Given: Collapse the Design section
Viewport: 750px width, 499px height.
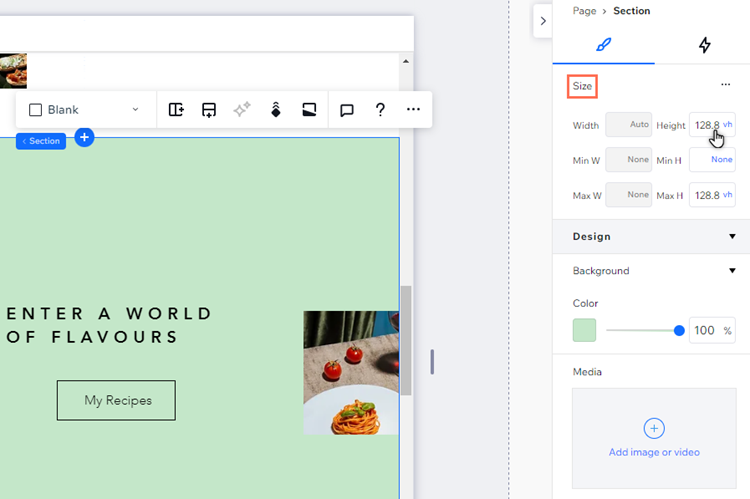Looking at the screenshot, I should coord(732,236).
